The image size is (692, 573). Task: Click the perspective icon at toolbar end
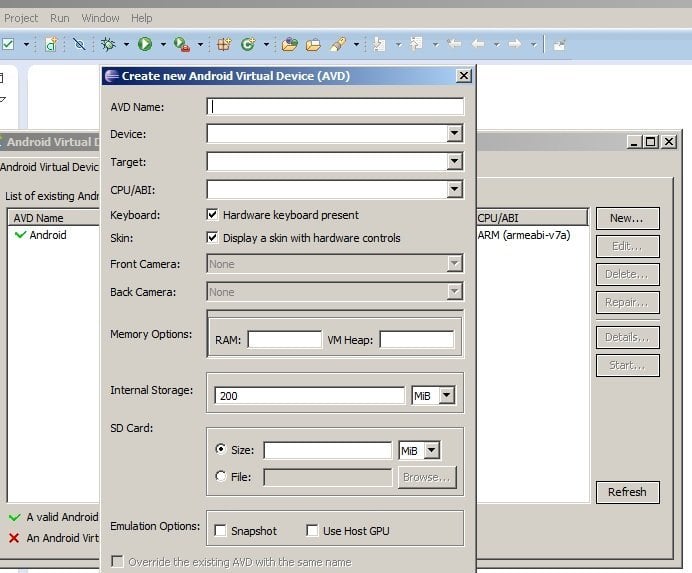[x=560, y=45]
